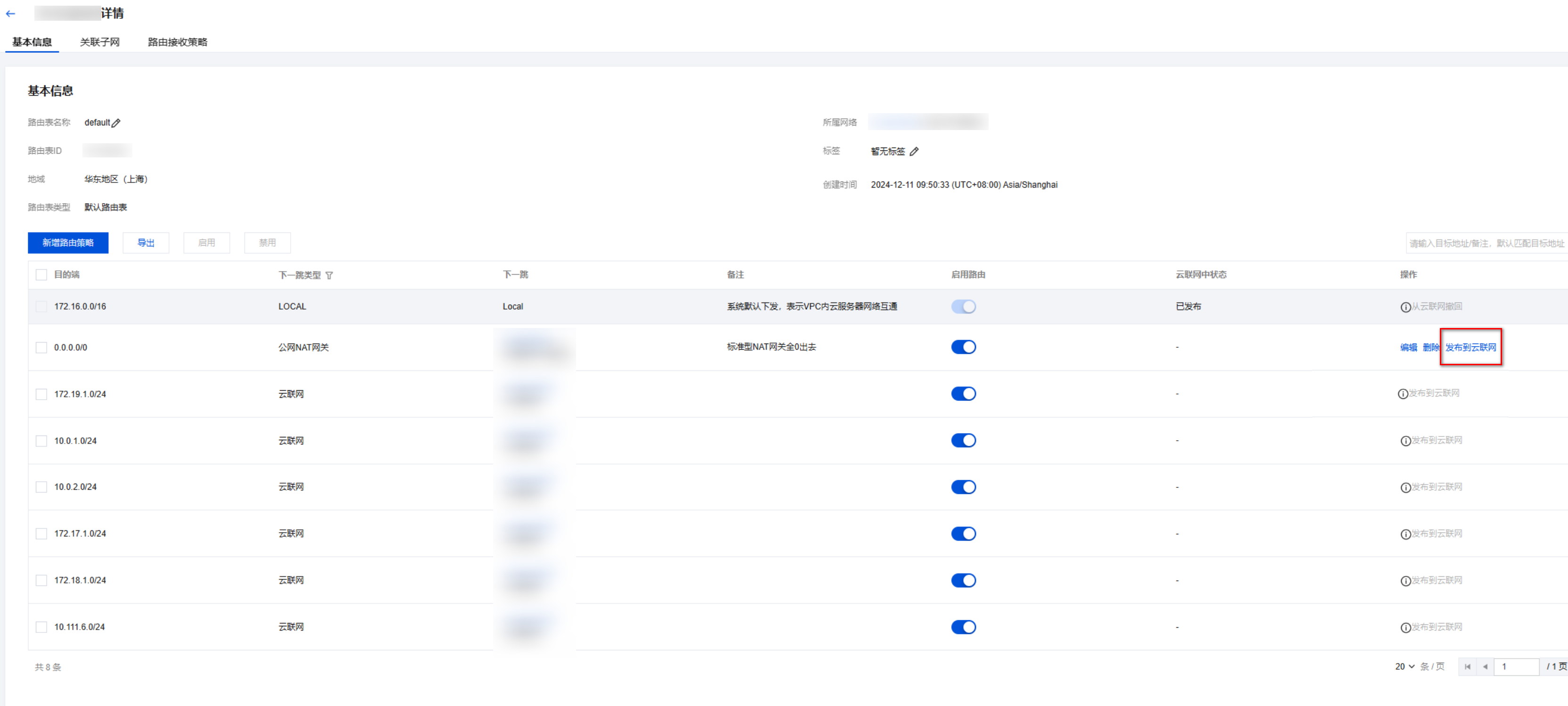Click info icon in 172.16.0.0/16 row
1568x706 pixels.
1405,307
